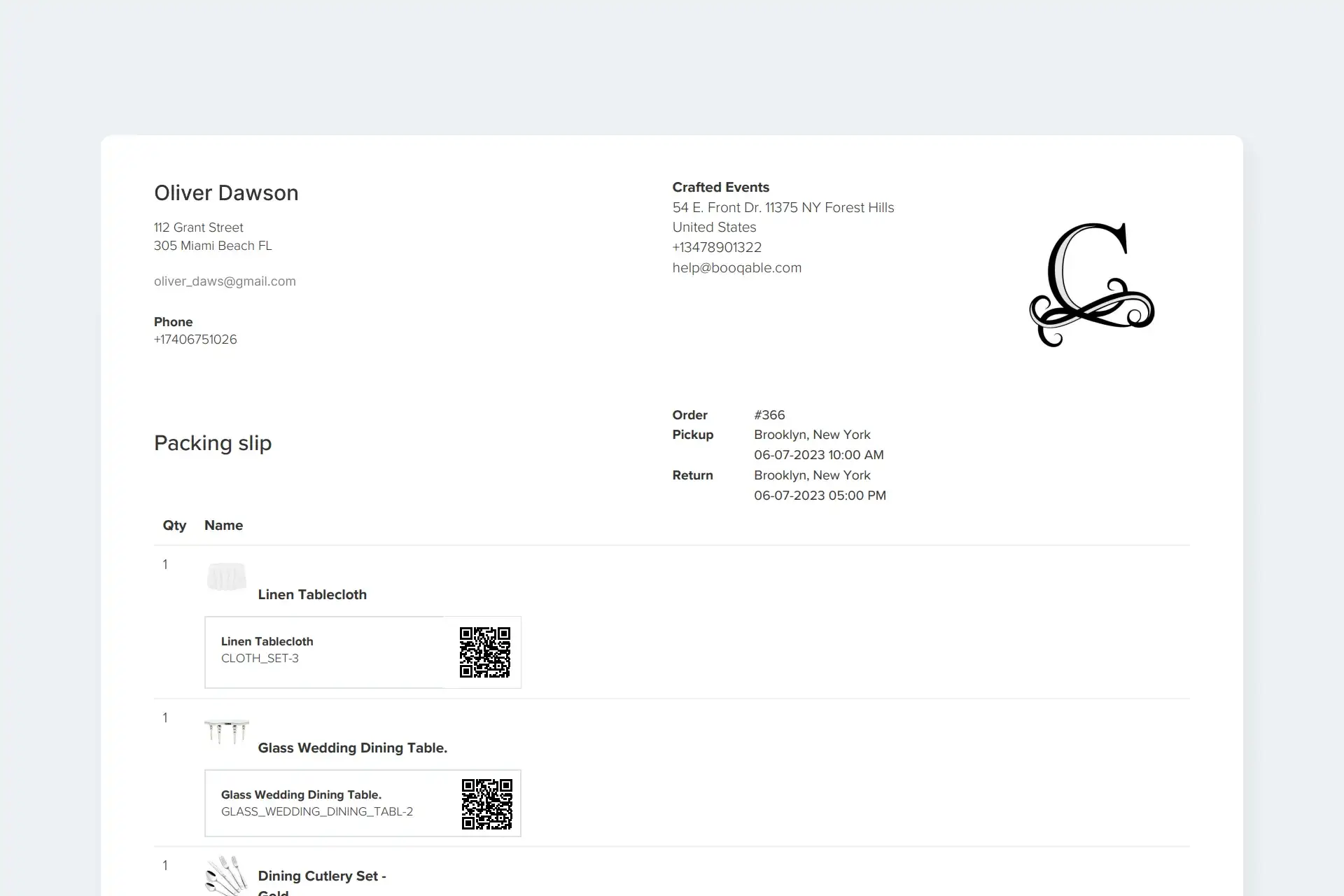This screenshot has height=896, width=1344.
Task: Click the Crafted Events monogram logo
Action: coord(1091,285)
